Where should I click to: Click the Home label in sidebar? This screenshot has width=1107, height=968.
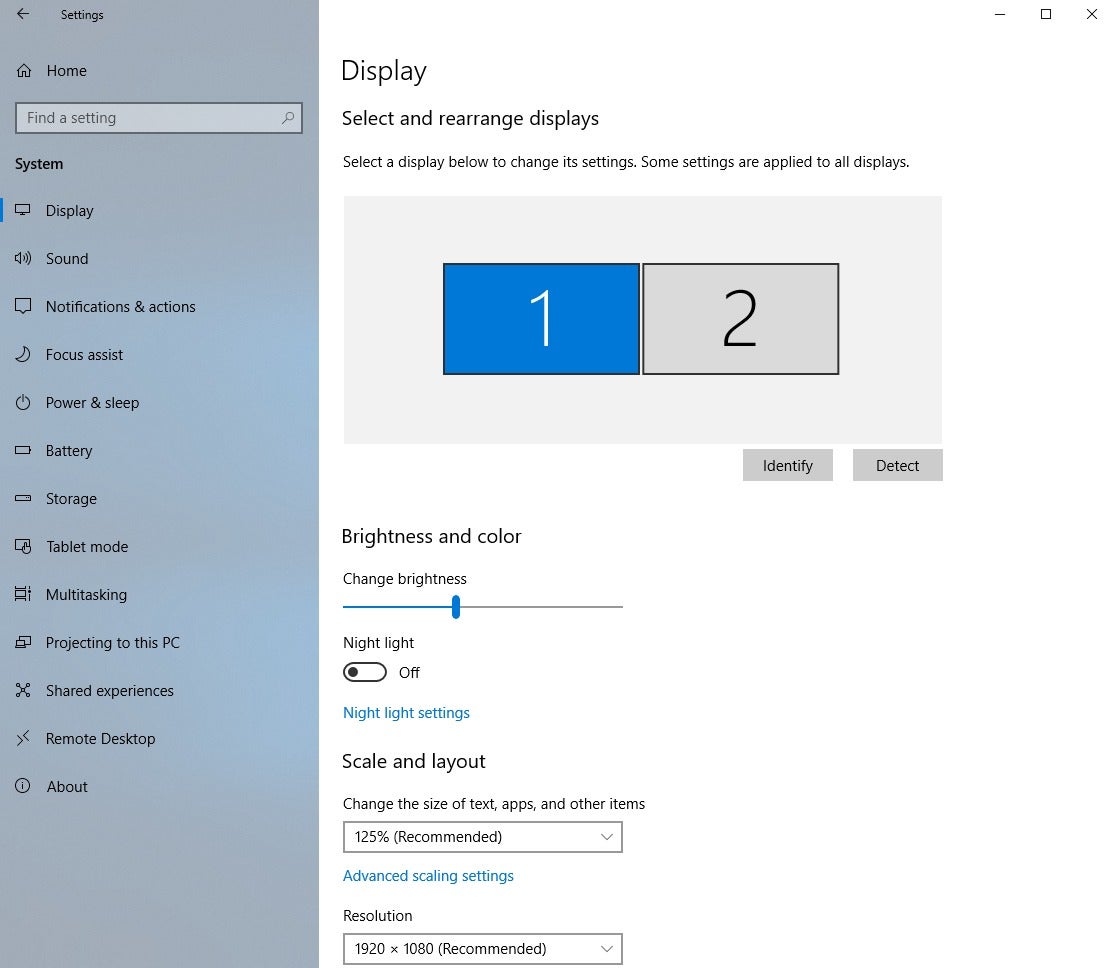click(66, 71)
